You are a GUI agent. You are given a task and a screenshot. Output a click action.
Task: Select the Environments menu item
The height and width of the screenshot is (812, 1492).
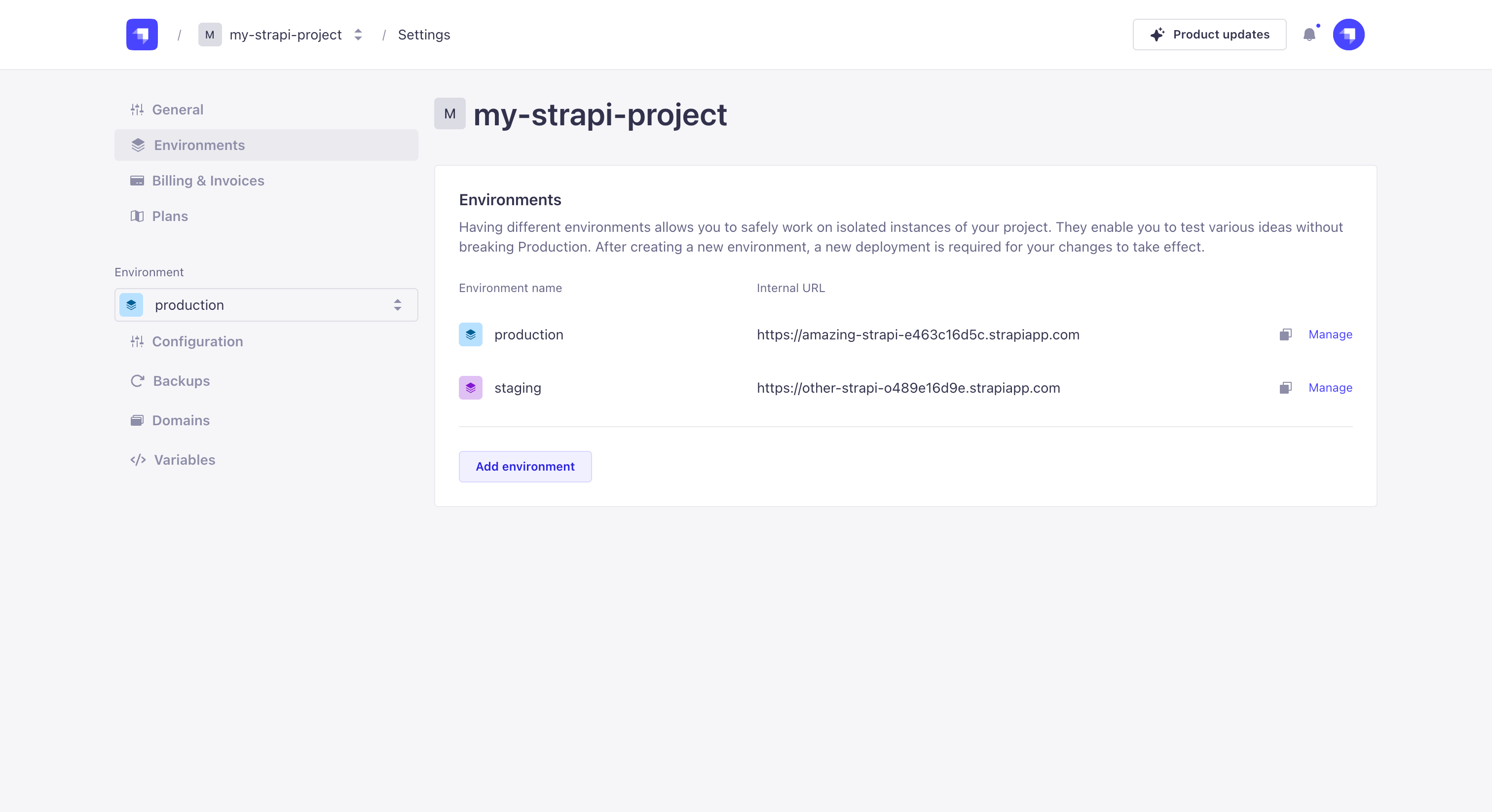point(266,145)
